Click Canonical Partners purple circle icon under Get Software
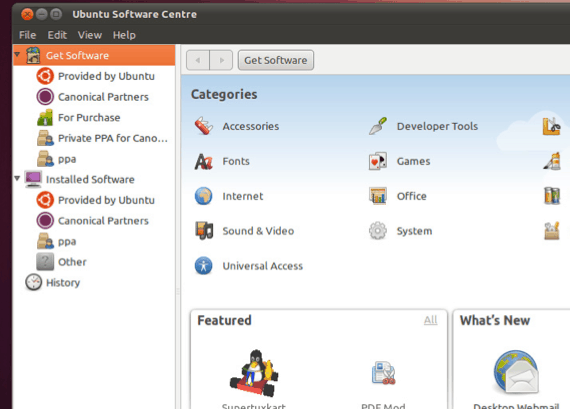Screen dimensions: 570x409 tap(45, 97)
